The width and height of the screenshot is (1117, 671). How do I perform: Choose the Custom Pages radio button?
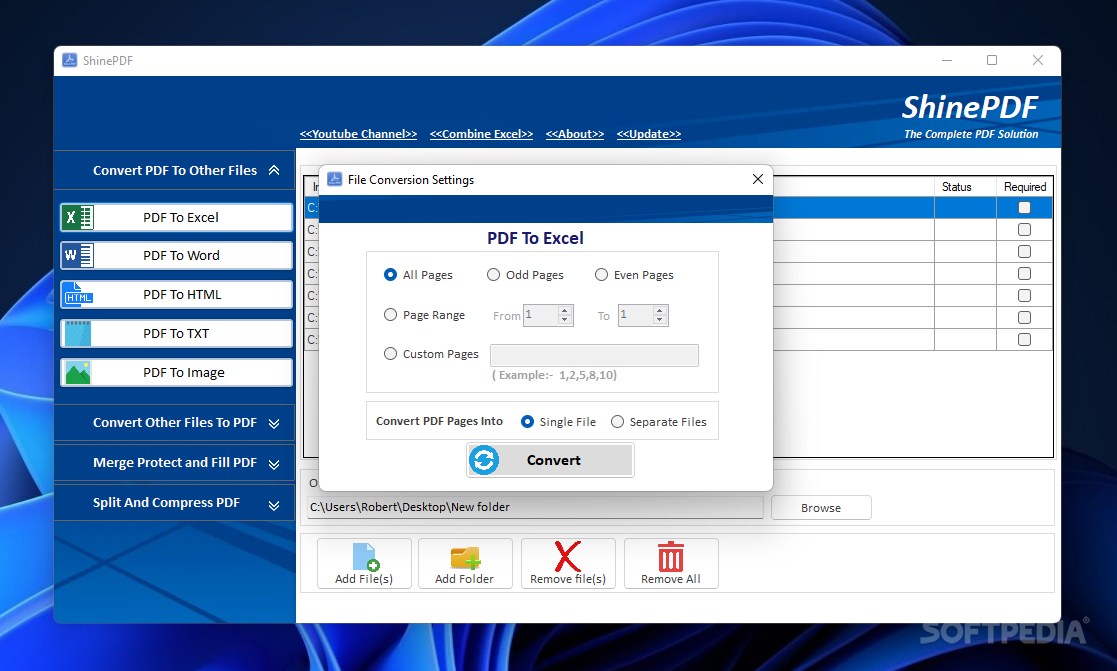(x=390, y=353)
